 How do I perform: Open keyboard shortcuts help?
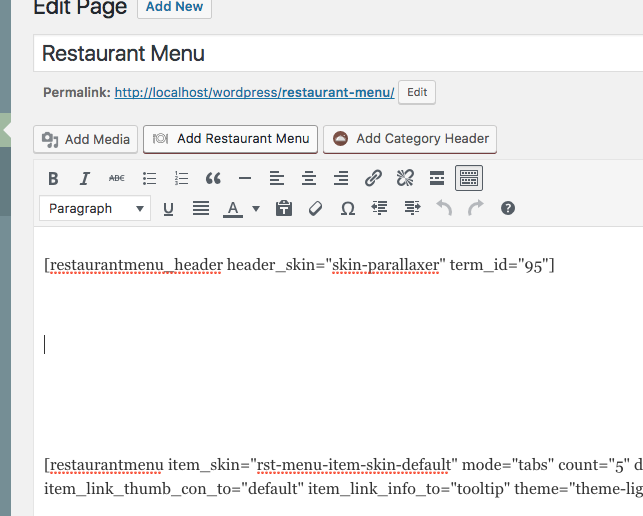(508, 209)
